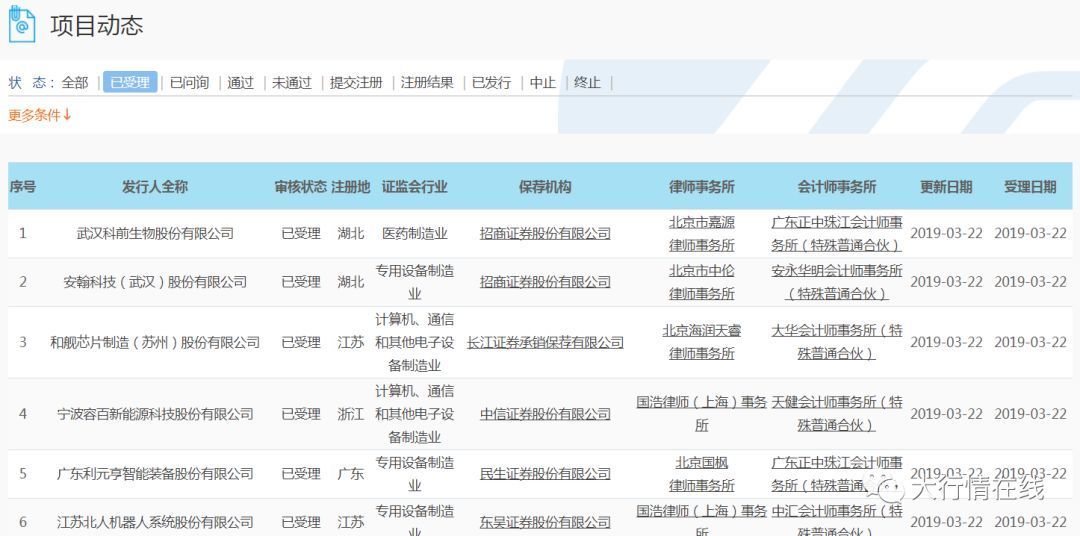Open 北京市嘉源律师事务所 link
The image size is (1080, 536).
[702, 234]
